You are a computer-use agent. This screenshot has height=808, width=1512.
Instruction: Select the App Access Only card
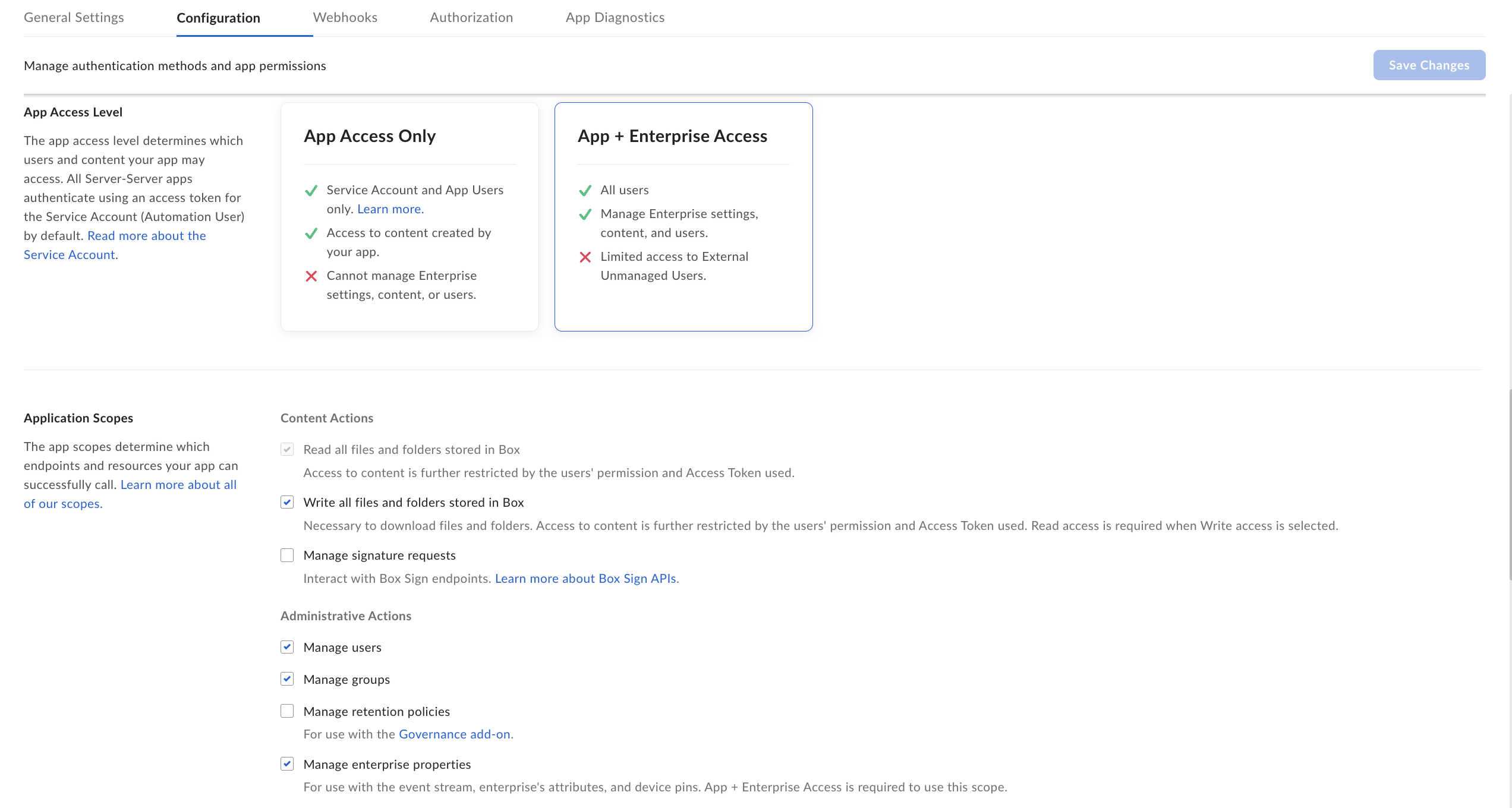click(409, 216)
